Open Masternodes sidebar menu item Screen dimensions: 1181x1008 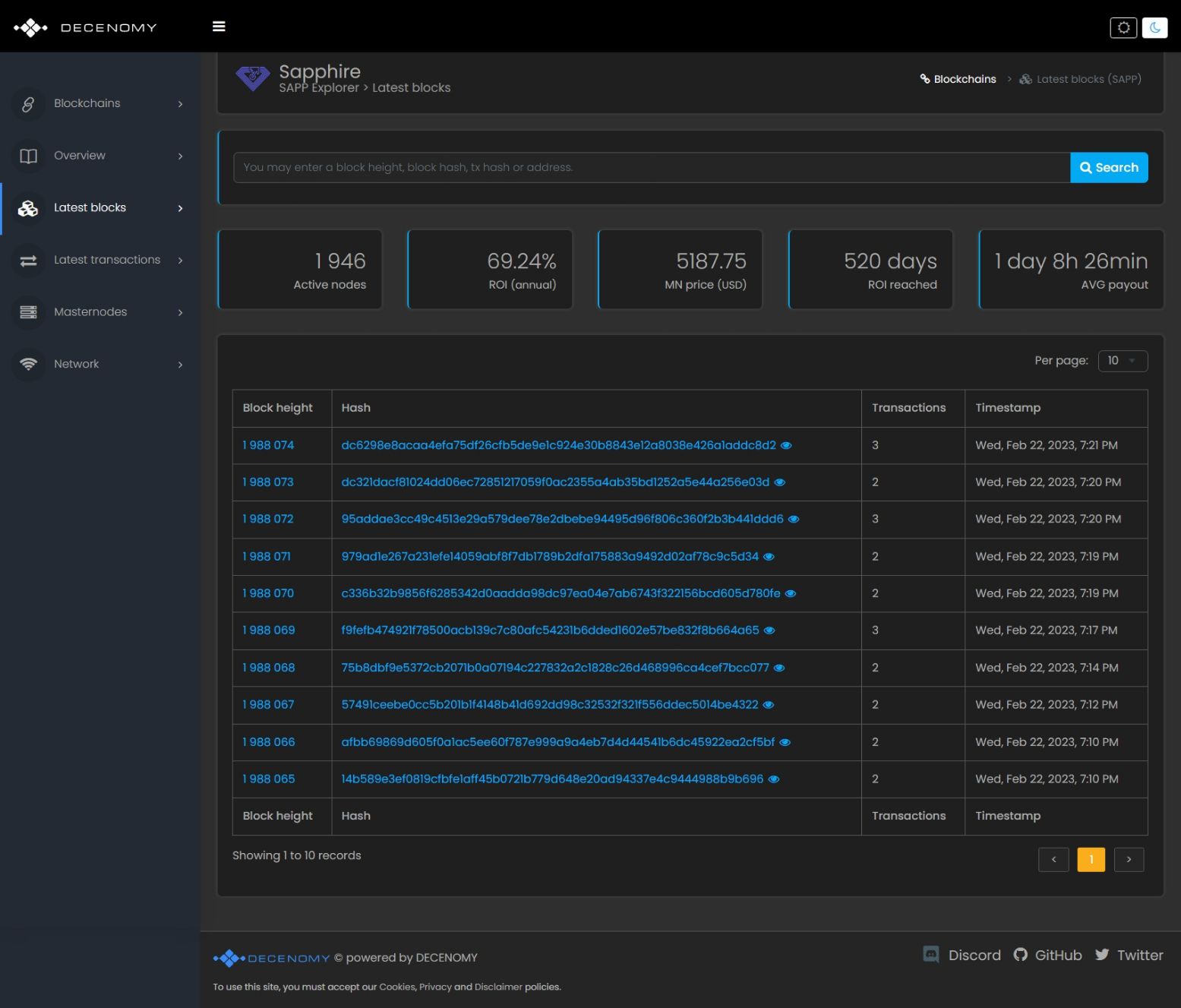100,312
